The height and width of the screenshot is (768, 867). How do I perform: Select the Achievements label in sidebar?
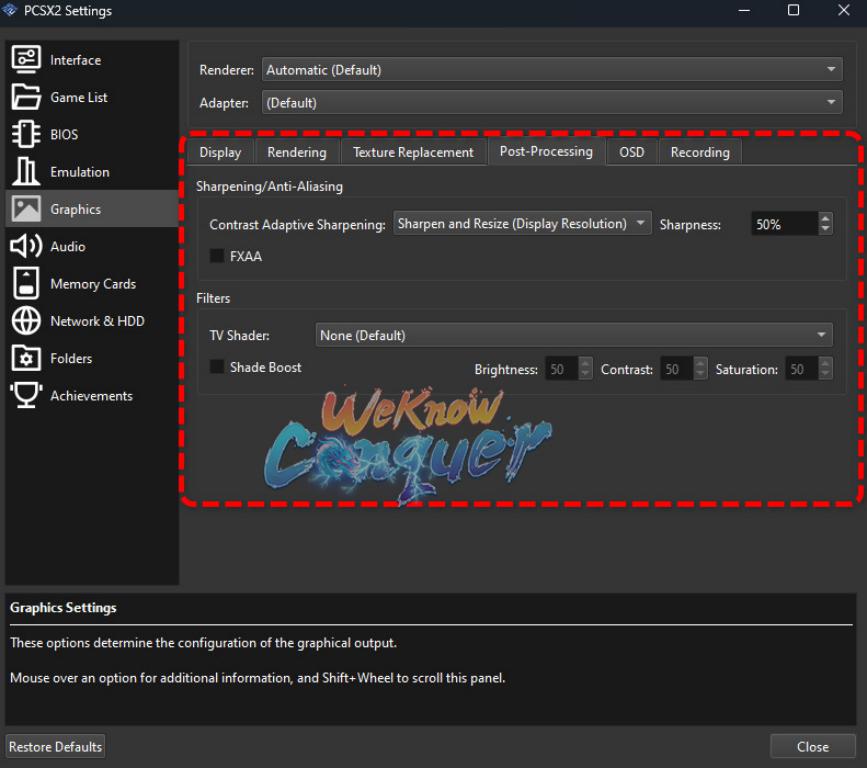91,396
